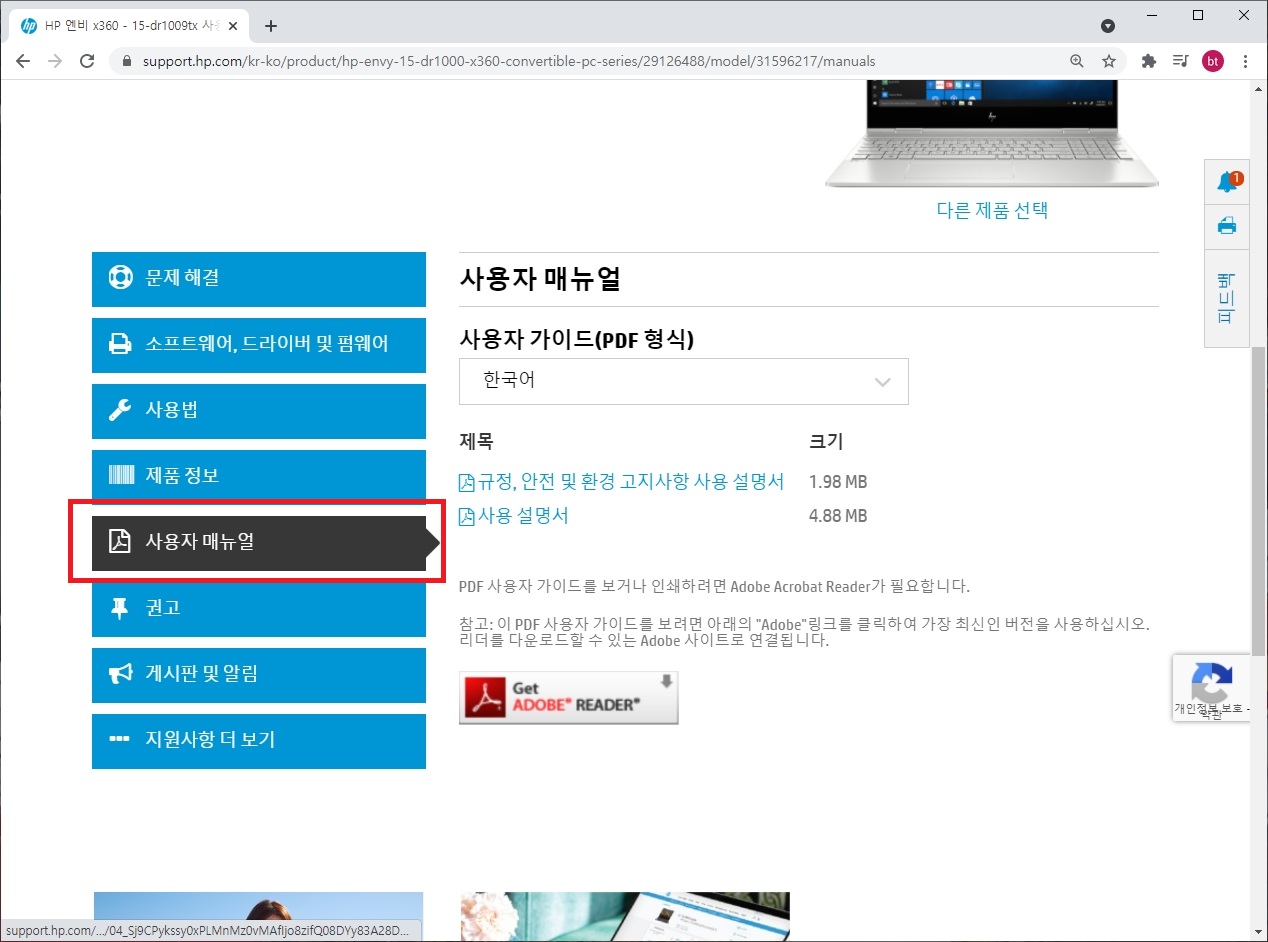This screenshot has width=1268, height=942.
Task: Click the 사용자 가이드(PDF 형식) heading
Action: coord(577,340)
